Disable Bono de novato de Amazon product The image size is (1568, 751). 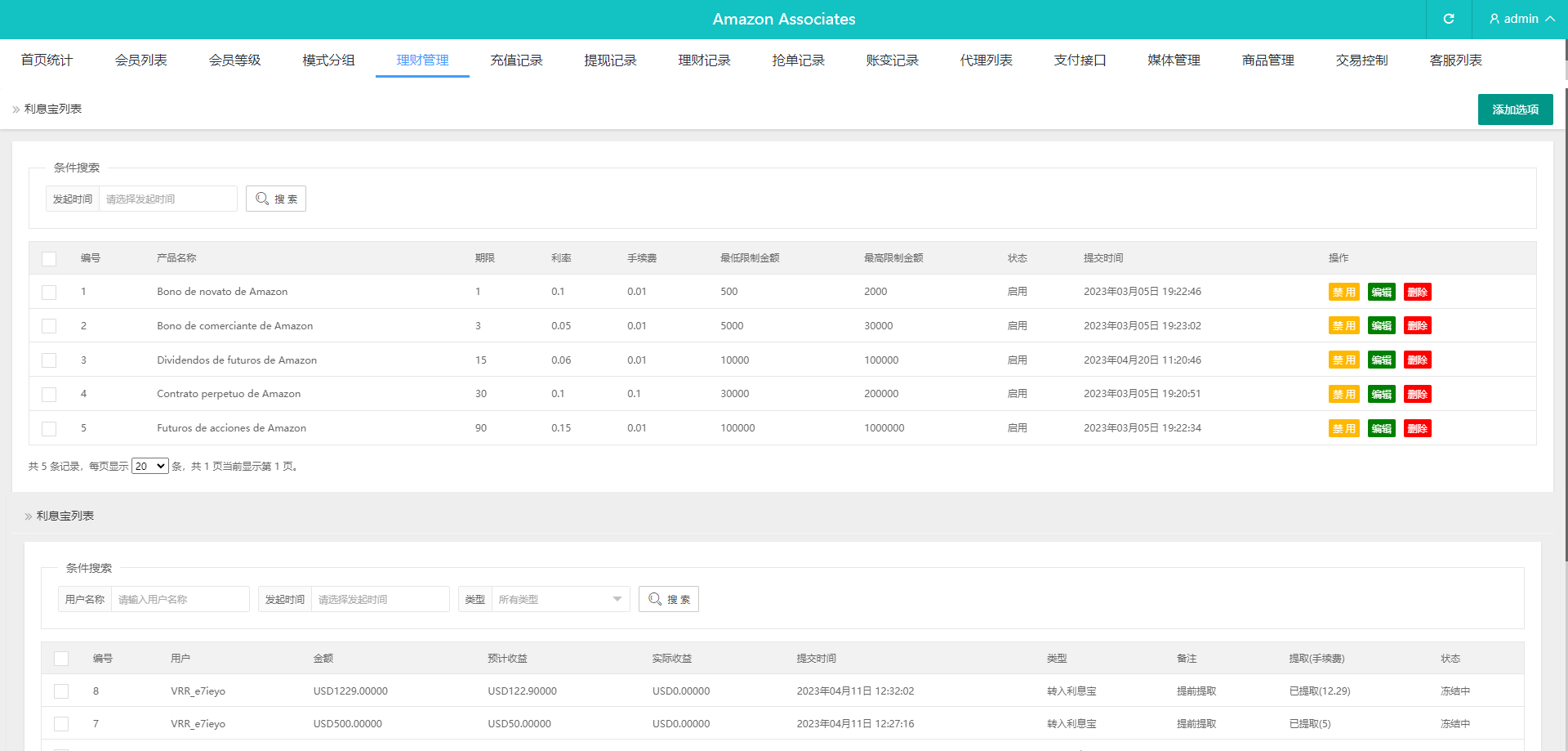click(x=1343, y=292)
